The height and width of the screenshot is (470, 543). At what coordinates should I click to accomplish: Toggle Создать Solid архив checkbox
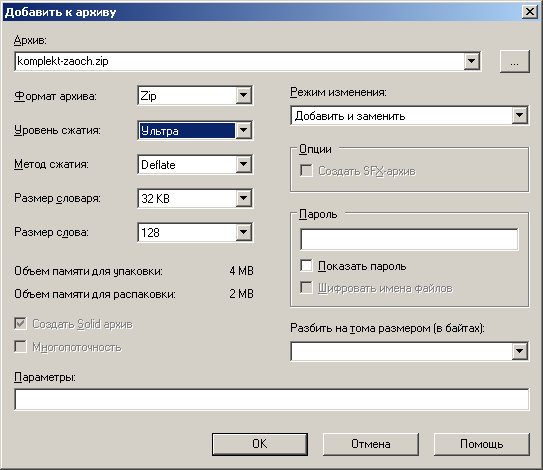(20, 324)
